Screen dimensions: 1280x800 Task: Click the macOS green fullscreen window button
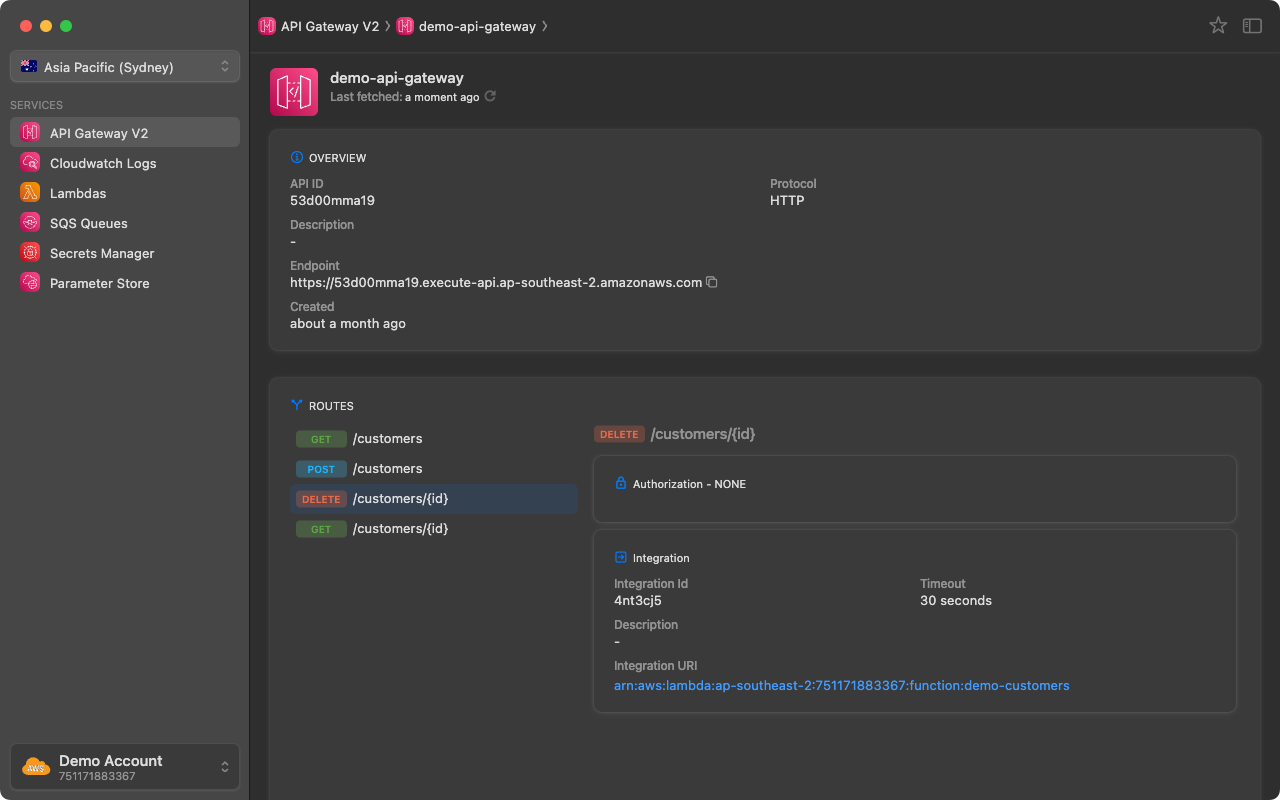(66, 26)
